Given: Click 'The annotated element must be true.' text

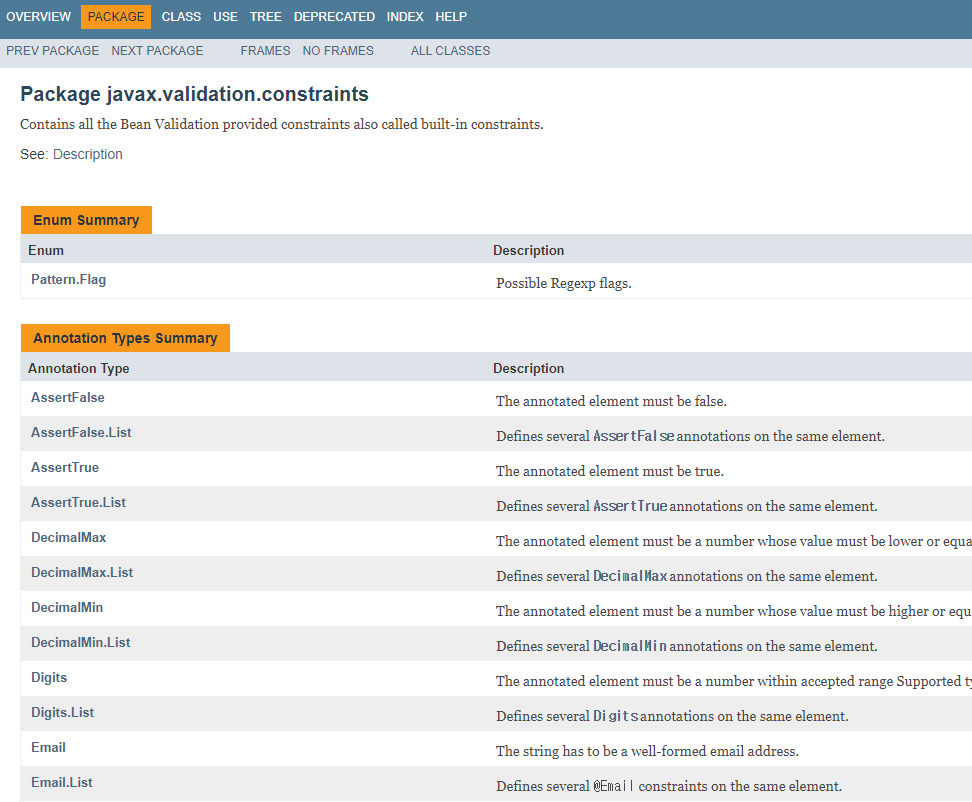Looking at the screenshot, I should 610,472.
